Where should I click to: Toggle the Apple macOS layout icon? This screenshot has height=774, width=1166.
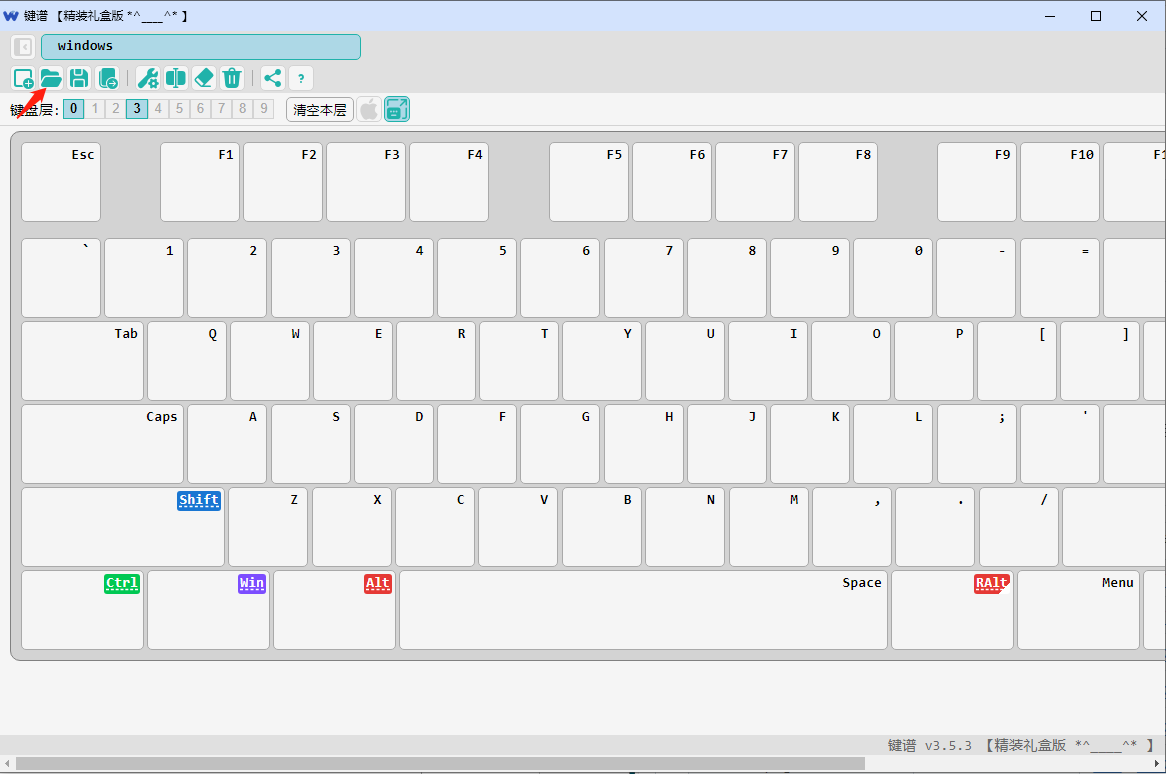369,109
